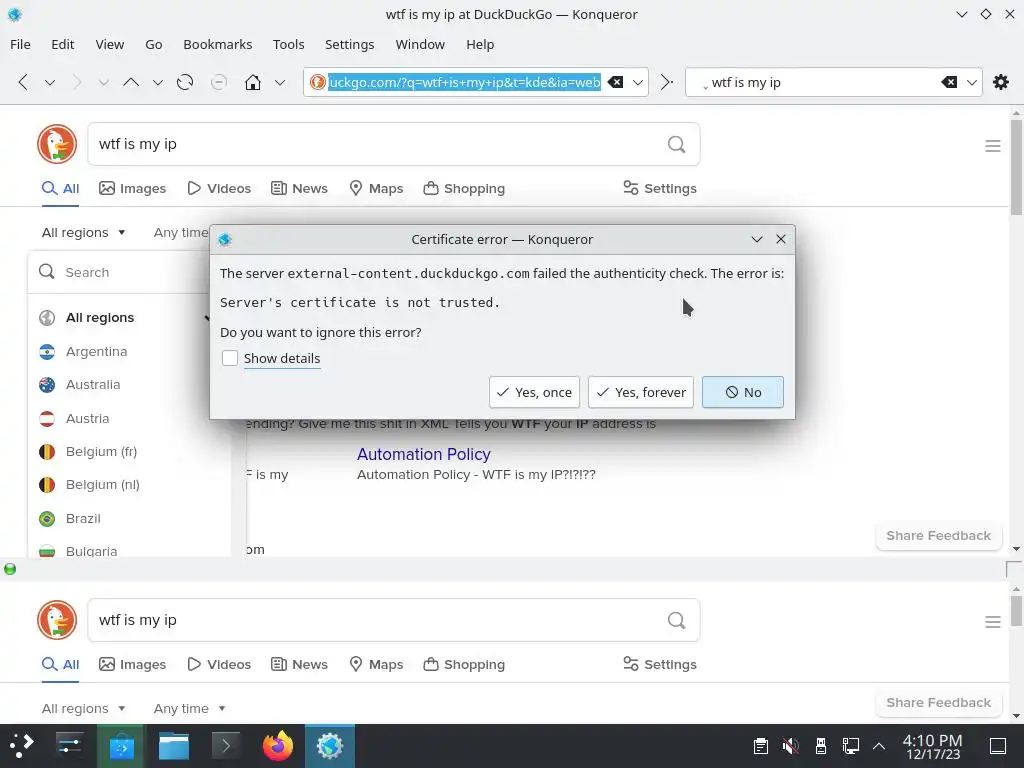Click No in certificate error dialog
Image resolution: width=1024 pixels, height=768 pixels.
click(x=743, y=392)
